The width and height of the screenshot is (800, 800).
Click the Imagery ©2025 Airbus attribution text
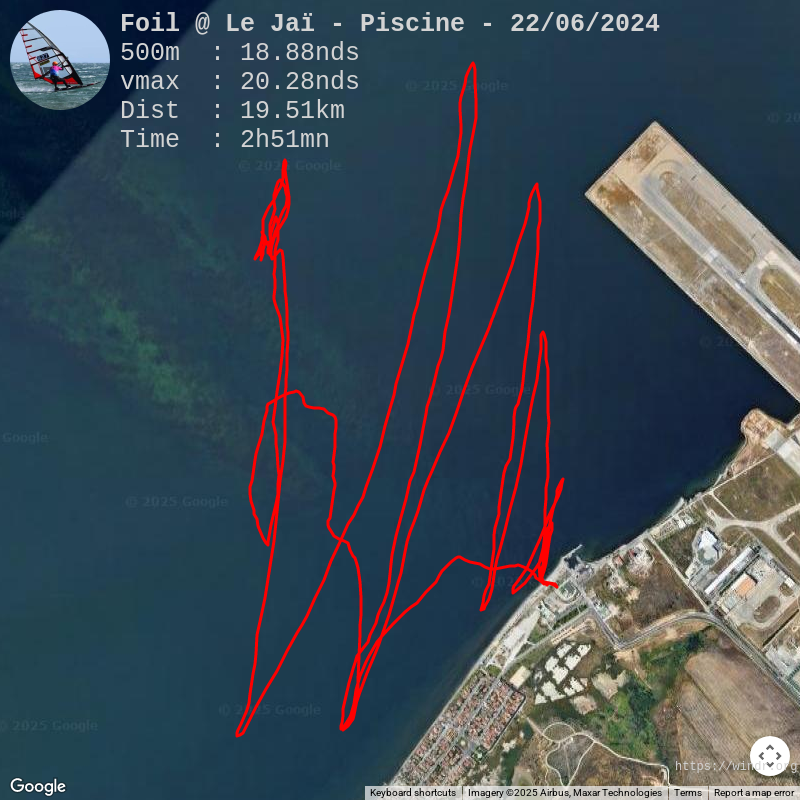click(565, 792)
